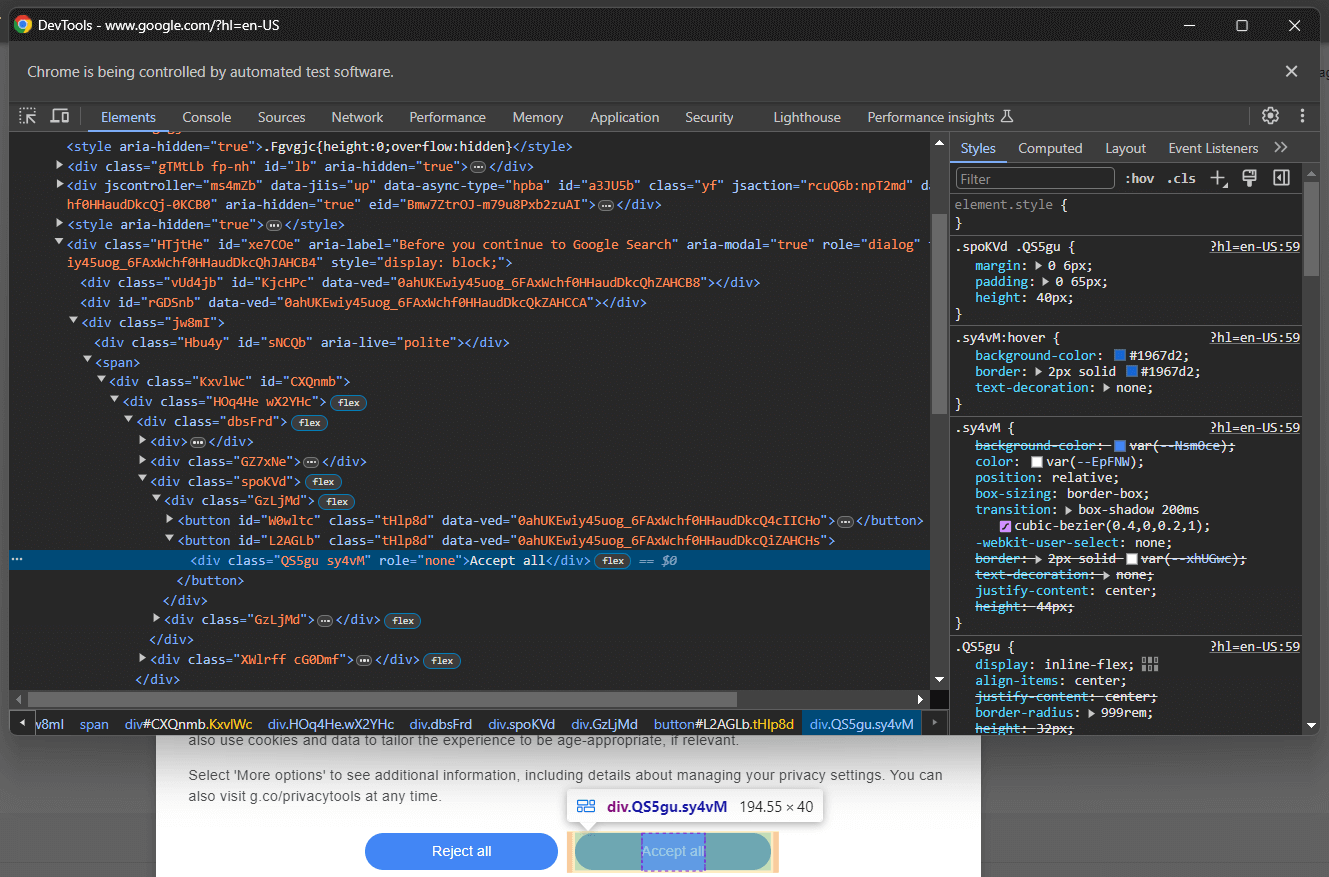Viewport: 1329px width, 877px height.
Task: Toggle the flex badge on div.dbsFrd
Action: click(x=309, y=422)
